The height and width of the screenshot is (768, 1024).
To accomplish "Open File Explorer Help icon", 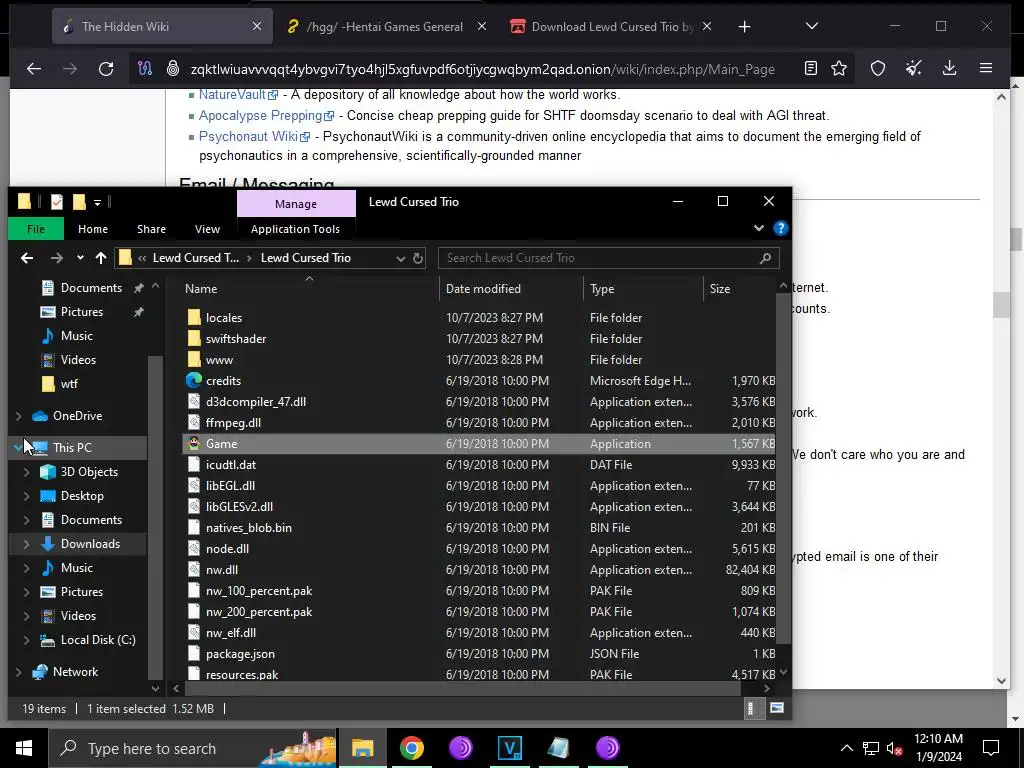I will tap(780, 229).
